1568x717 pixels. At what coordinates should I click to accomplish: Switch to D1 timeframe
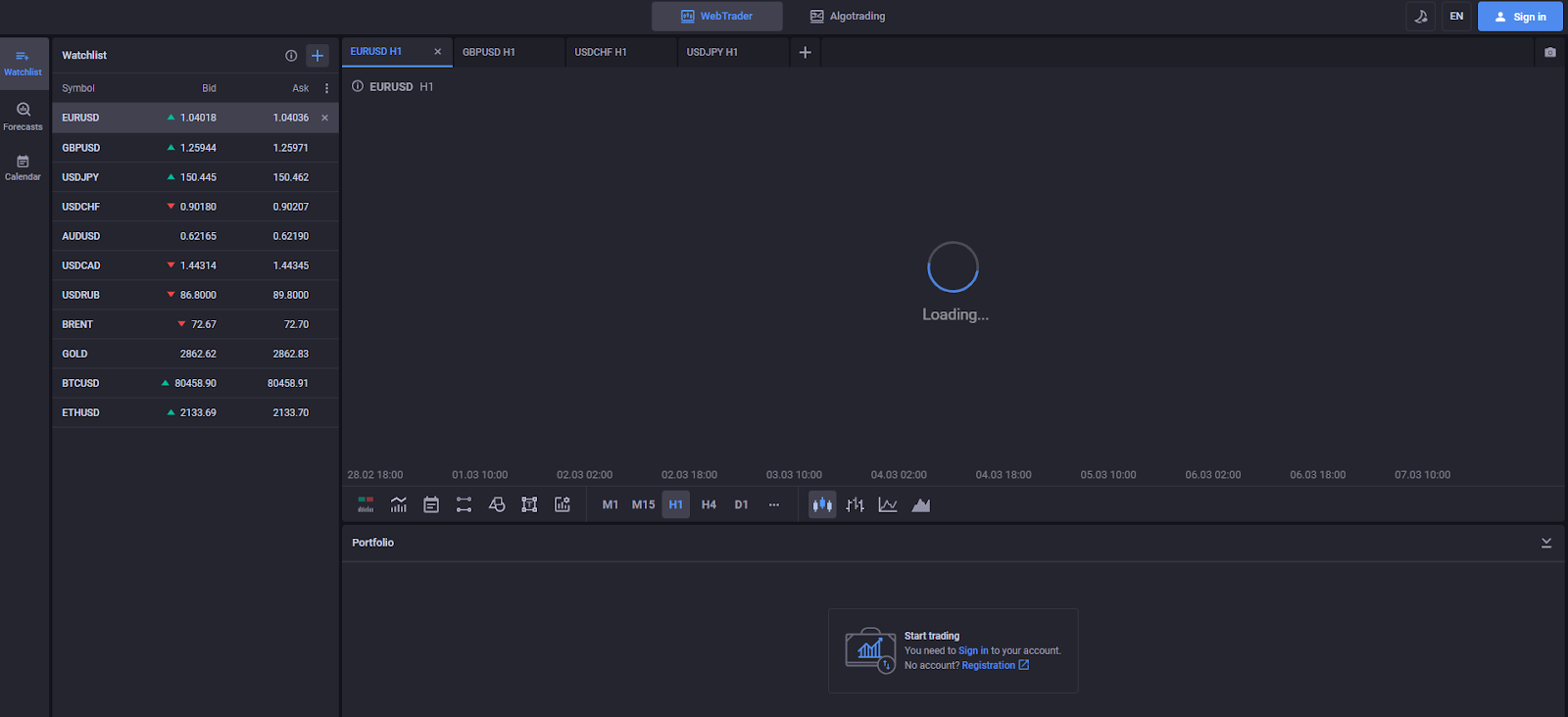point(741,504)
